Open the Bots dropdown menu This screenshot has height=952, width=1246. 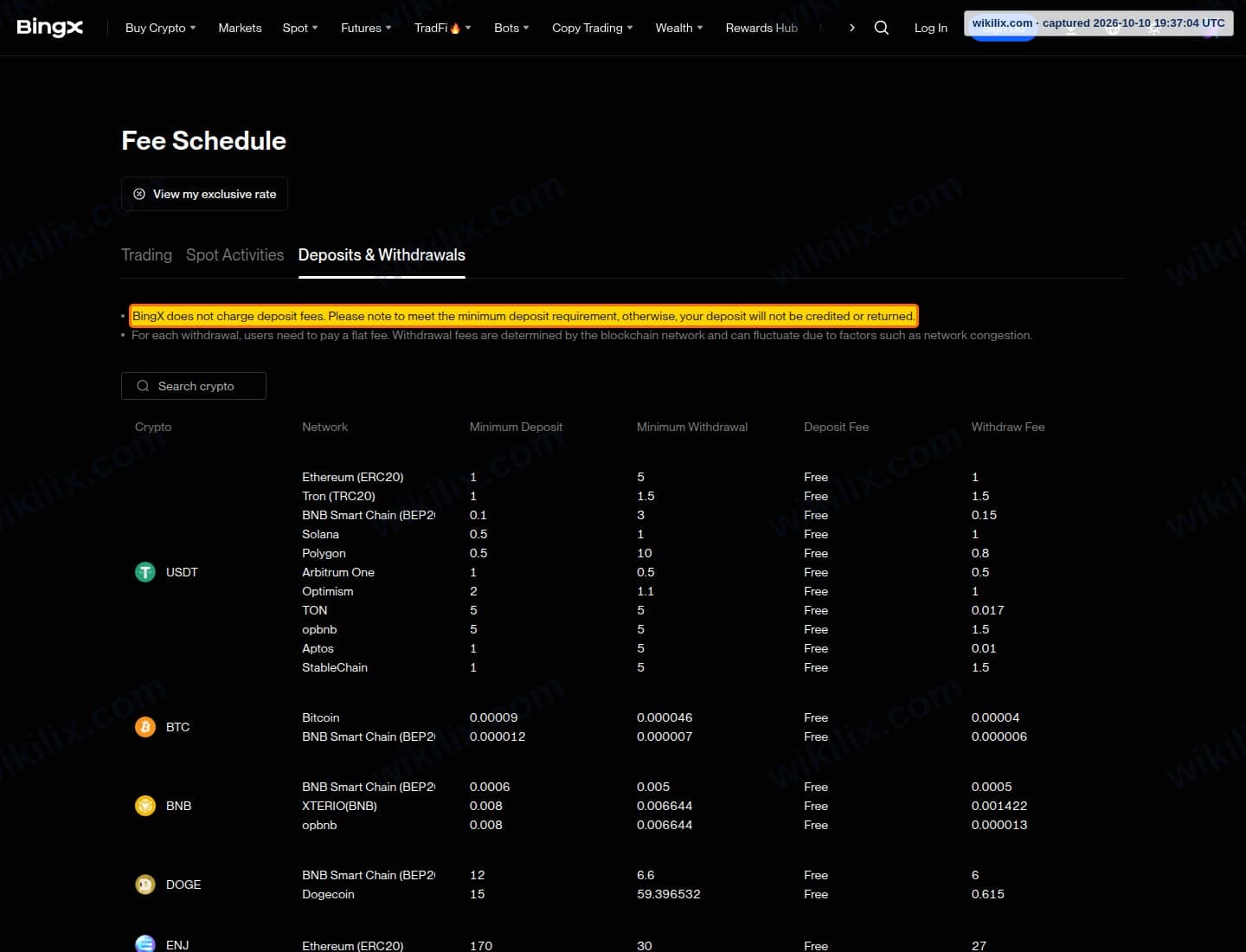tap(511, 28)
